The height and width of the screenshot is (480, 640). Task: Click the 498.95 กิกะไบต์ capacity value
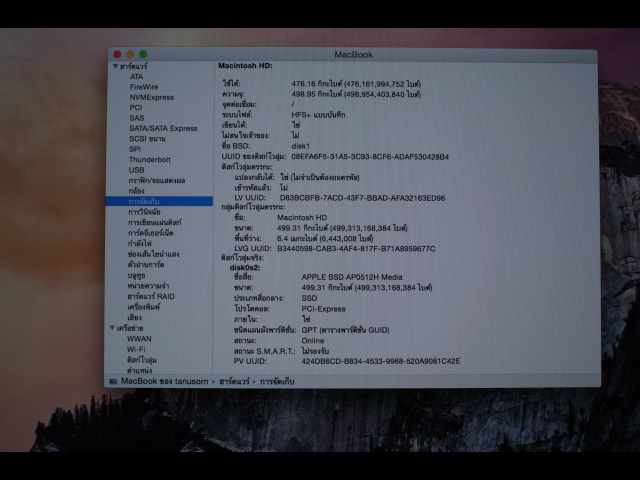pos(356,94)
